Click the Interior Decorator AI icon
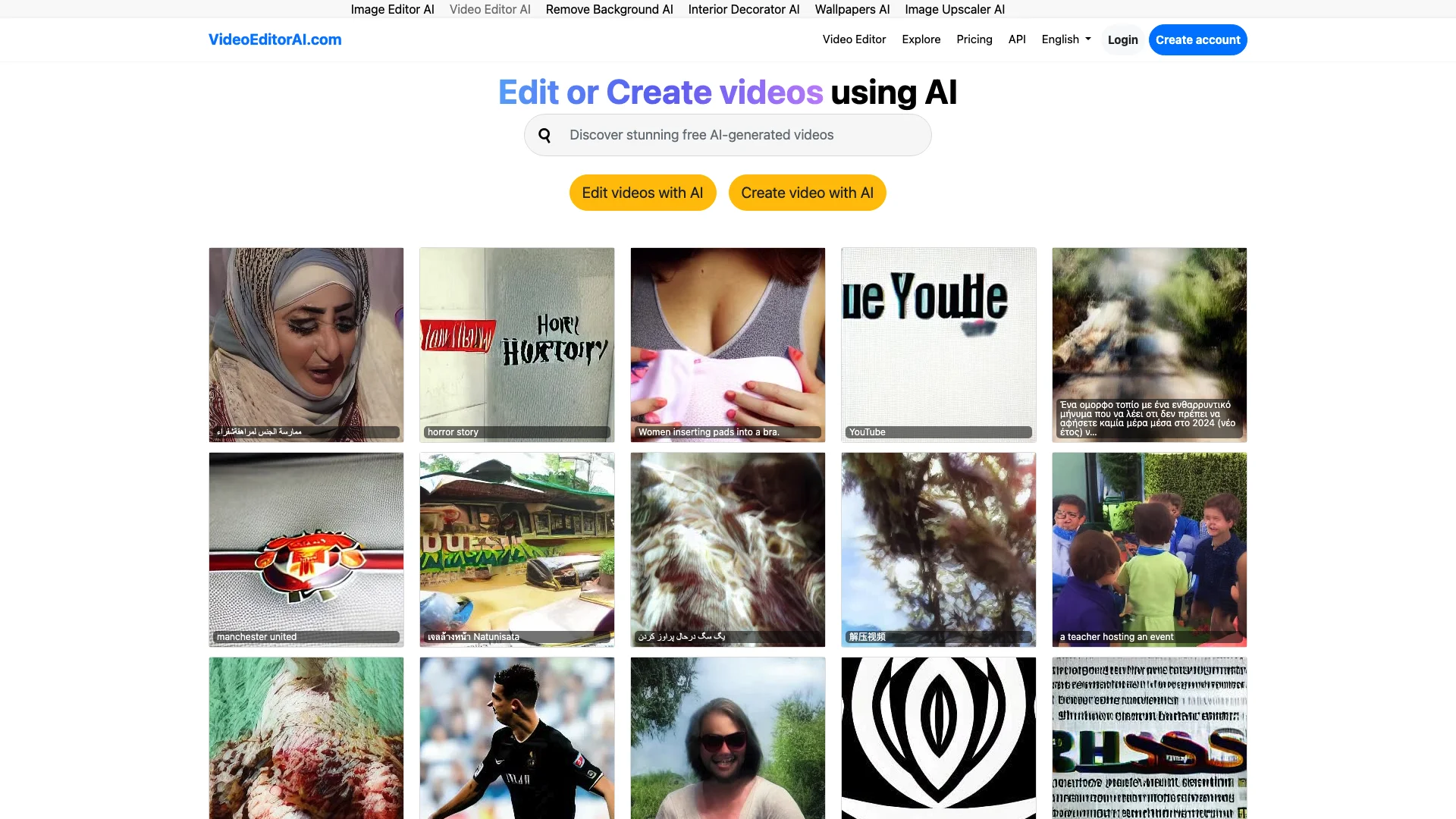 click(x=743, y=9)
